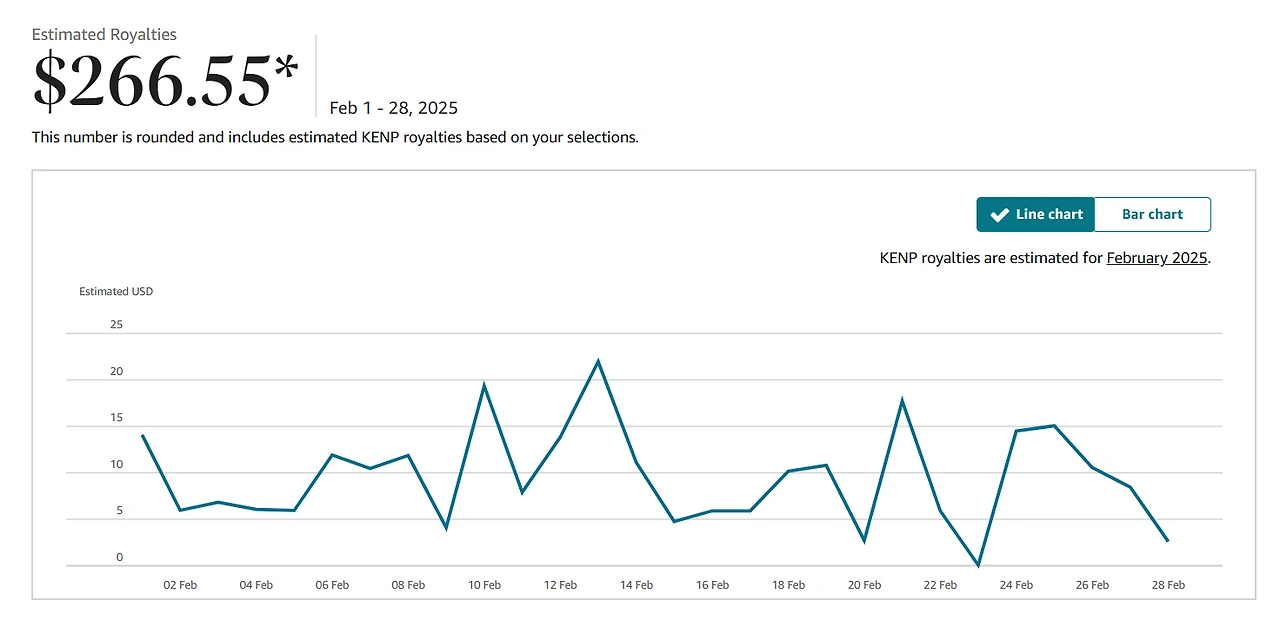
Task: Click the first data point on 01 Feb
Action: (x=143, y=437)
